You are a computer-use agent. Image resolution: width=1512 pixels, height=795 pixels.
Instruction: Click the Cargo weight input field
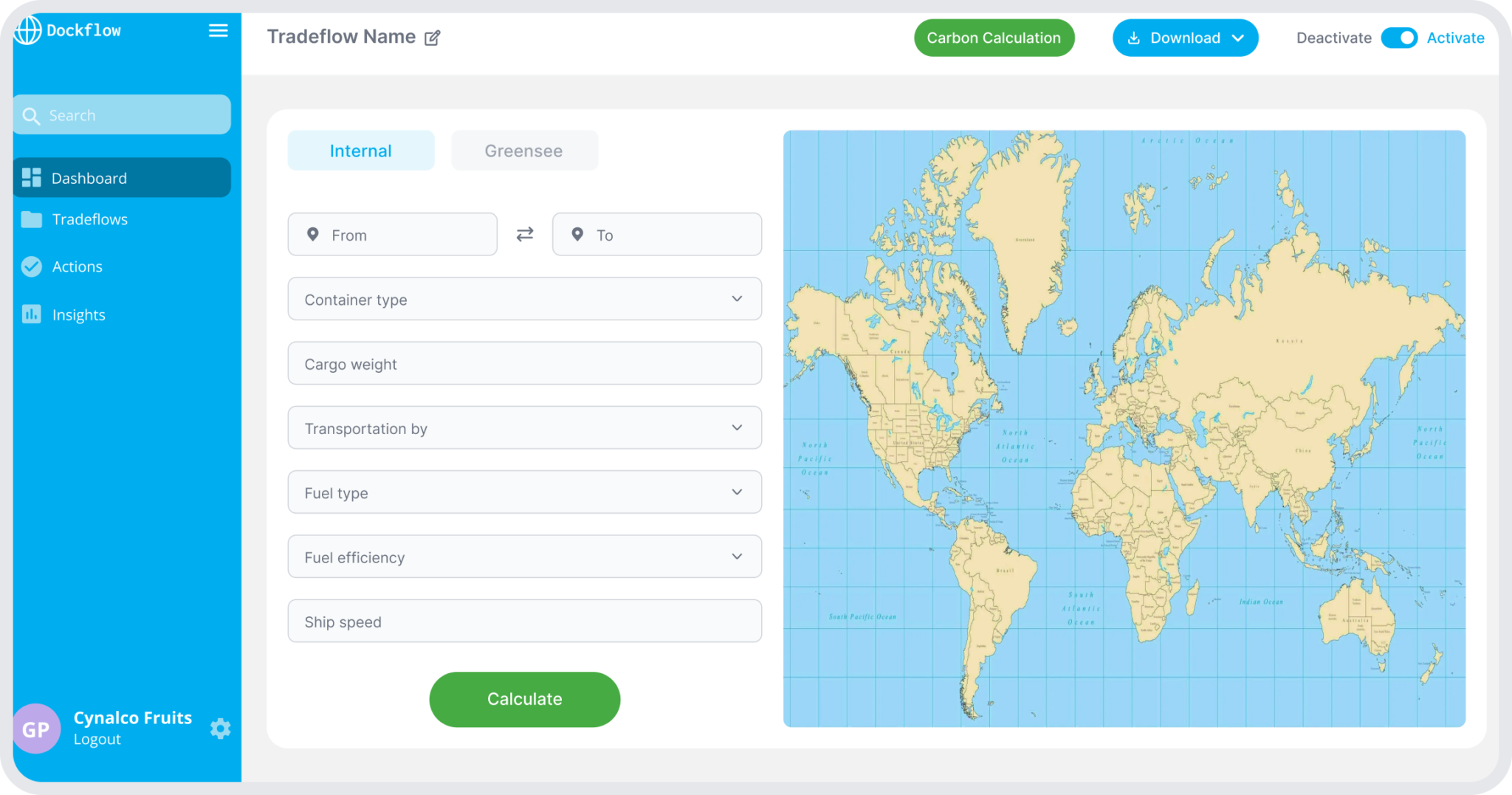pos(524,363)
